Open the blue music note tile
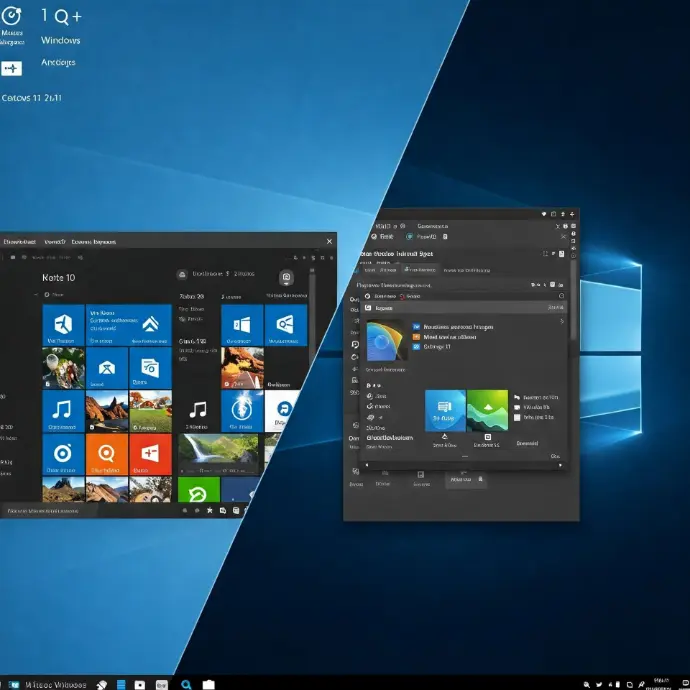 click(63, 411)
